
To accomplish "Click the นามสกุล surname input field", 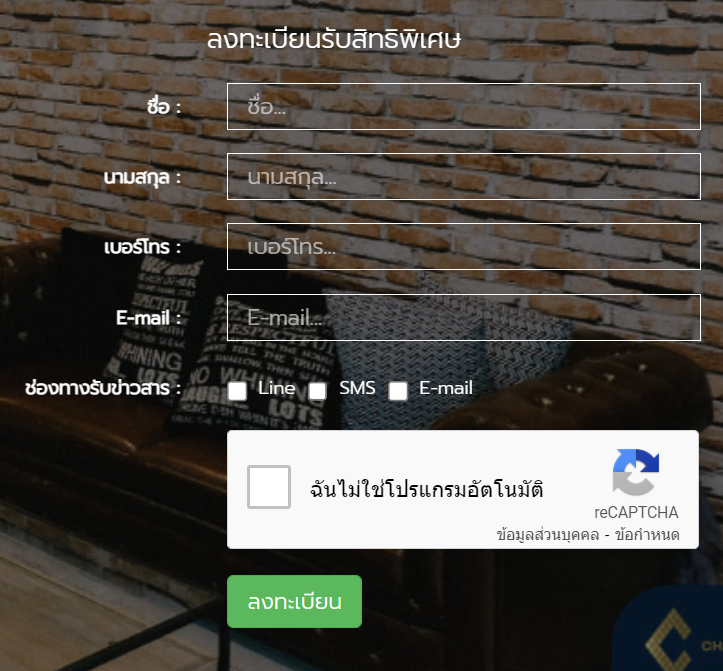I will click(463, 177).
